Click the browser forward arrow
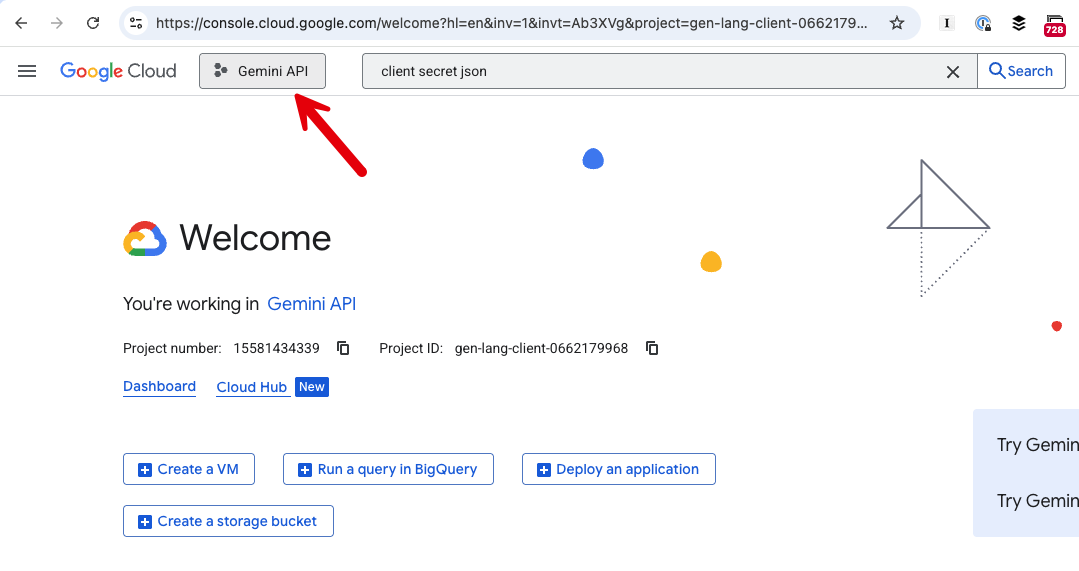Image resolution: width=1079 pixels, height=571 pixels. click(x=57, y=23)
